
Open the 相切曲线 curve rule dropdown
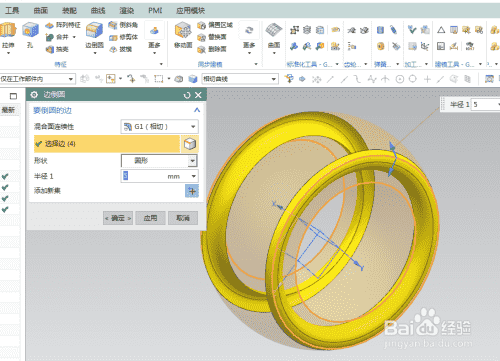pyautogui.click(x=240, y=79)
